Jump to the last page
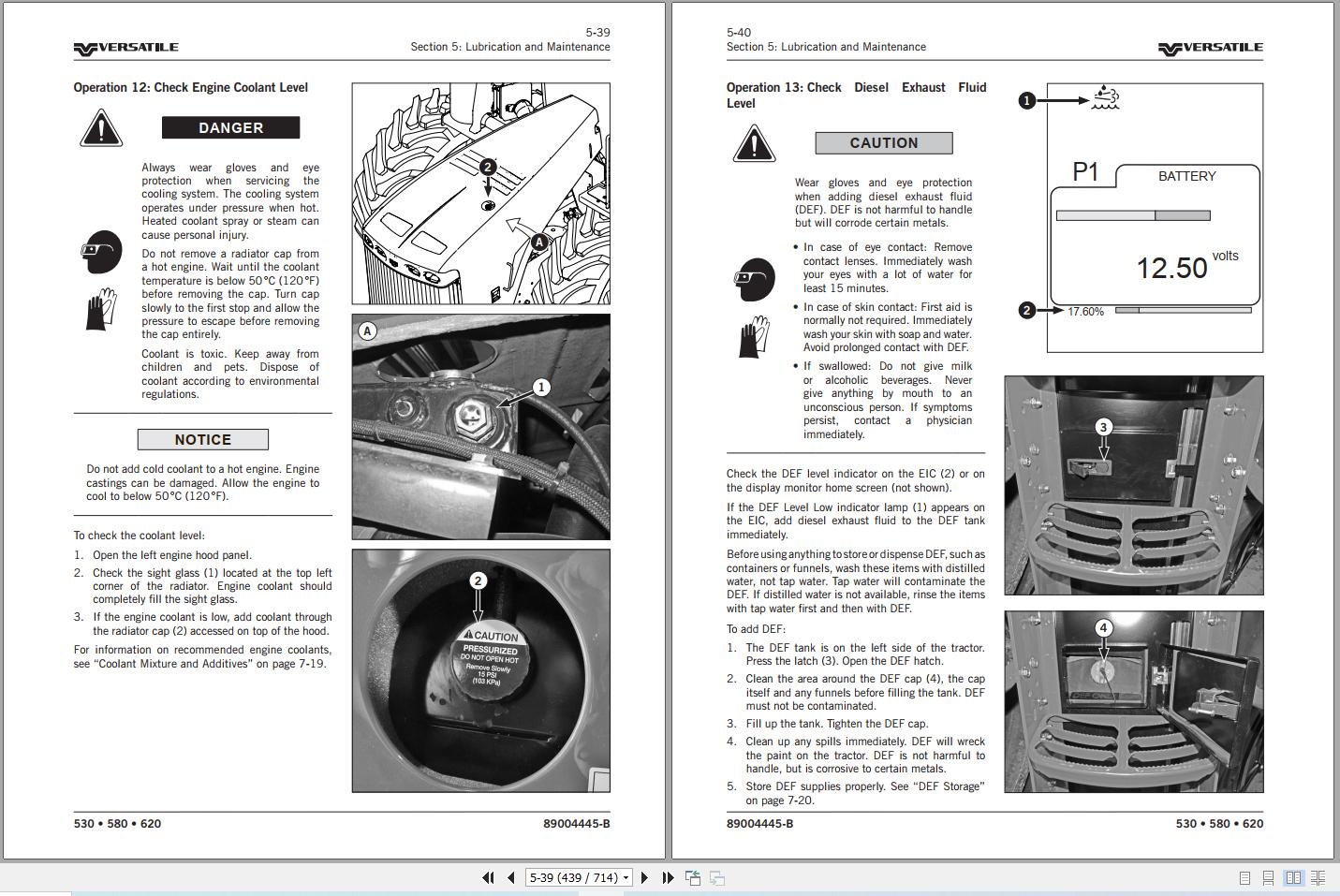Screen dimensions: 1340x896 click(668, 877)
